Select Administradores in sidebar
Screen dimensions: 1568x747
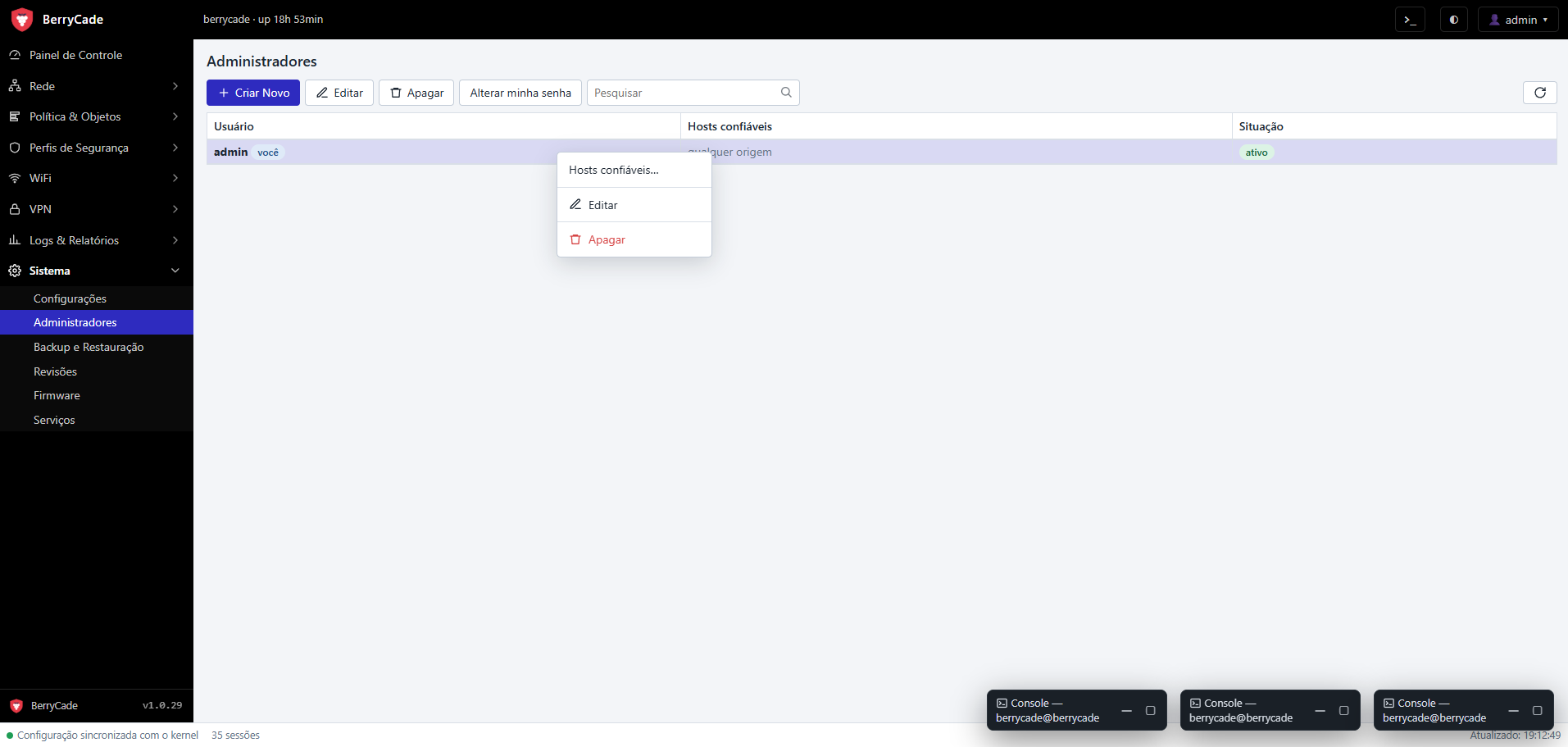click(x=97, y=322)
